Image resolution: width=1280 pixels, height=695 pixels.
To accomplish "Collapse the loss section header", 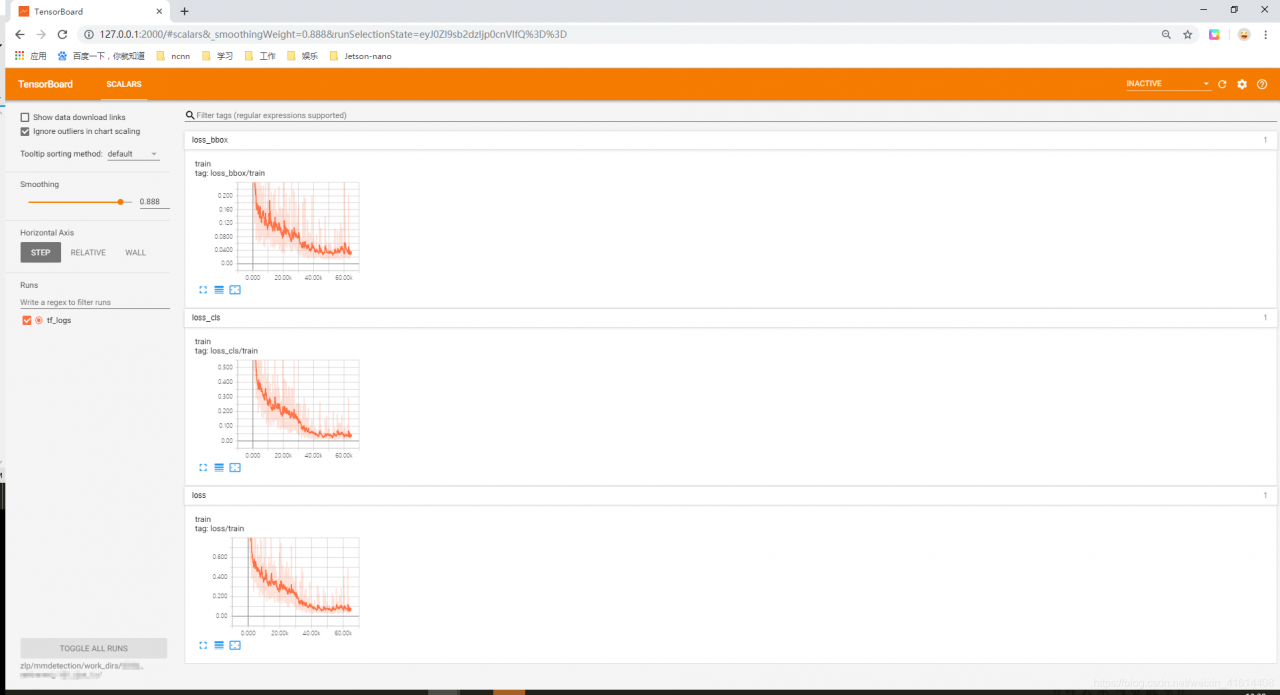I will 730,495.
